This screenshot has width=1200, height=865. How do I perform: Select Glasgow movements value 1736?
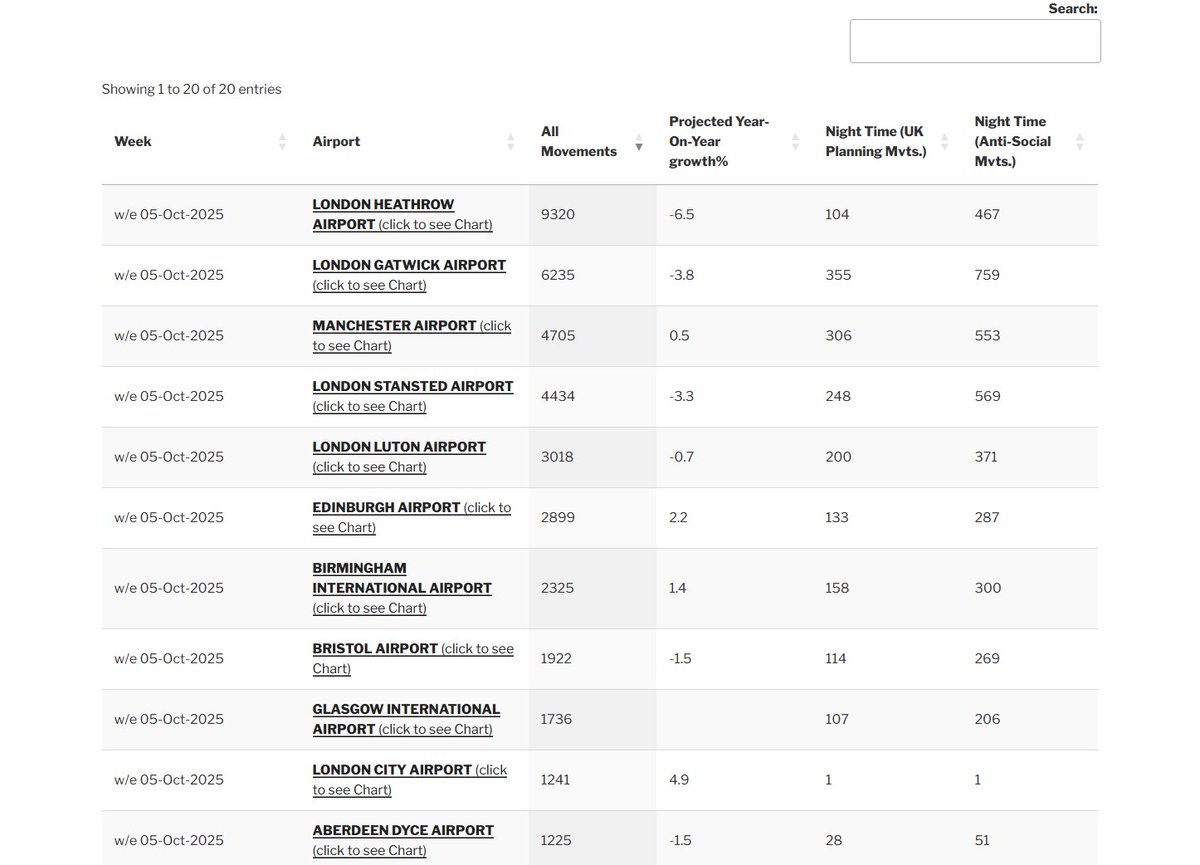pyautogui.click(x=557, y=719)
